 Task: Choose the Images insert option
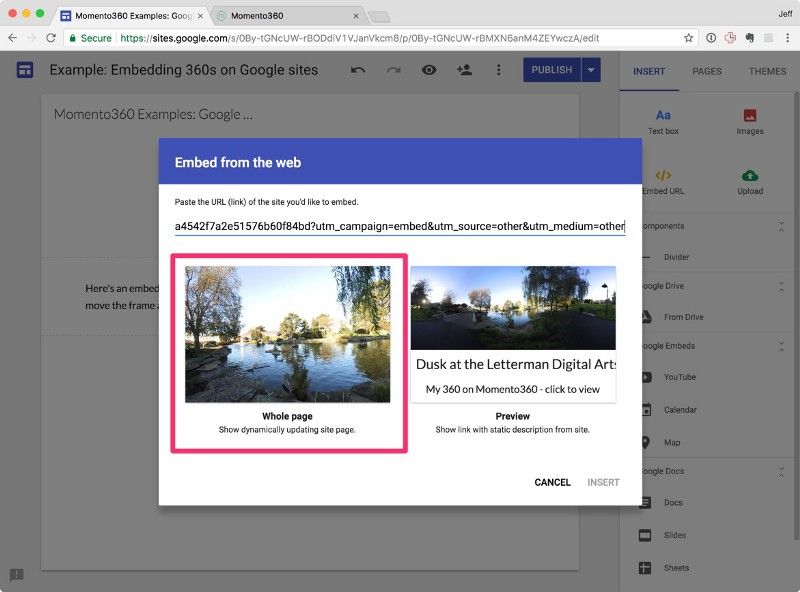(x=749, y=122)
